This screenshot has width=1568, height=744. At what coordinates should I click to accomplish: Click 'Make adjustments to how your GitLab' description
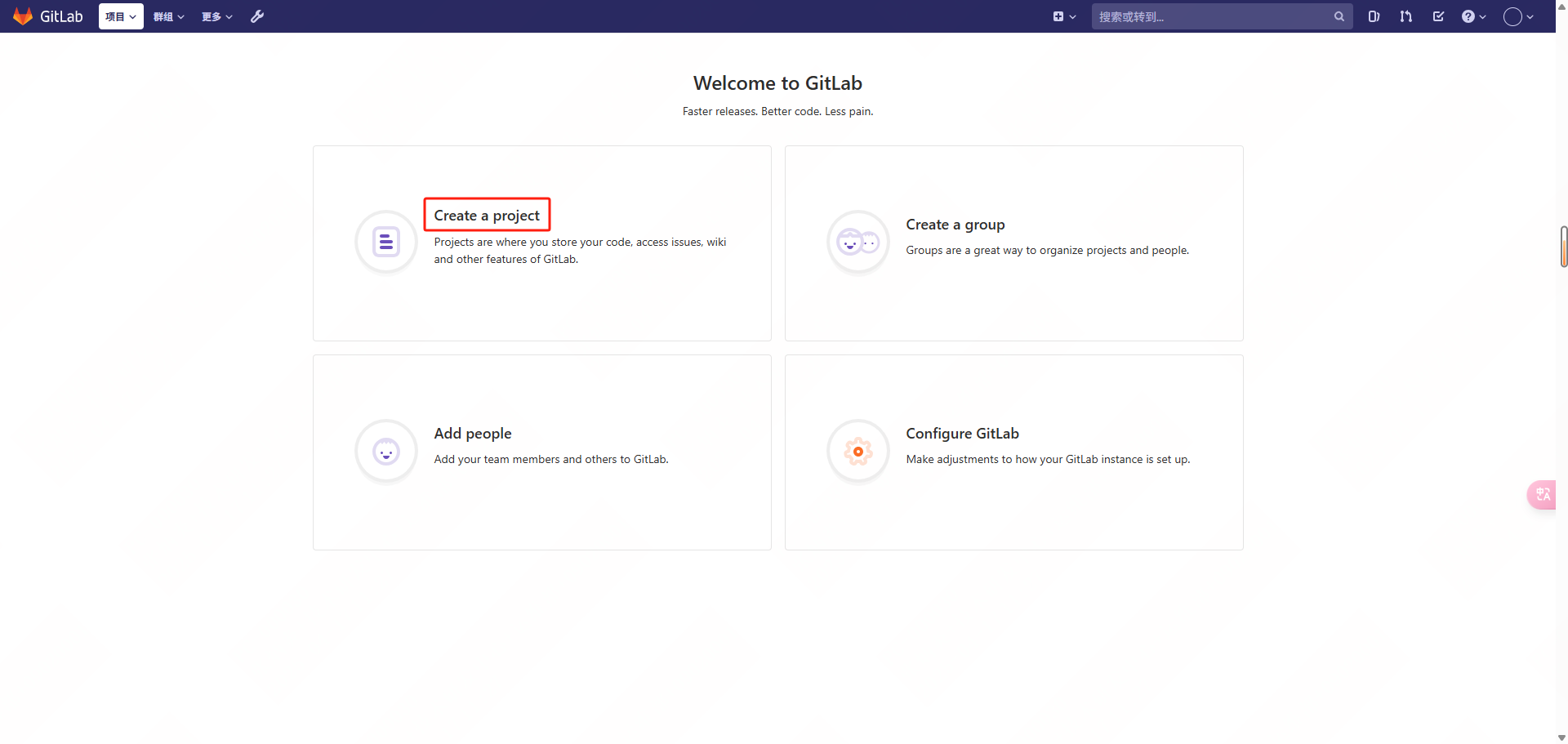click(x=1048, y=460)
